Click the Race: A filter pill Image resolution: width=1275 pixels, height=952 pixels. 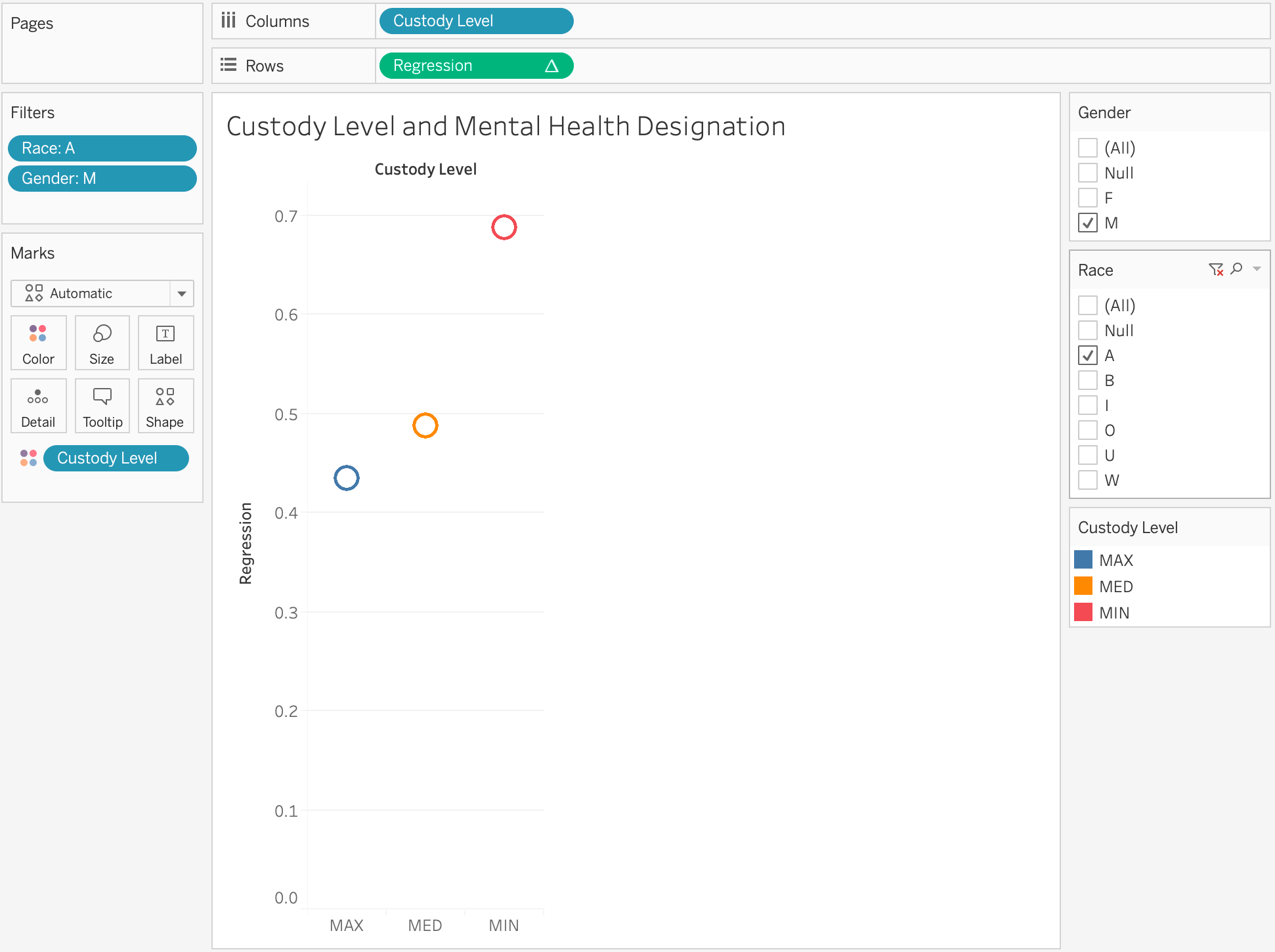tap(102, 148)
